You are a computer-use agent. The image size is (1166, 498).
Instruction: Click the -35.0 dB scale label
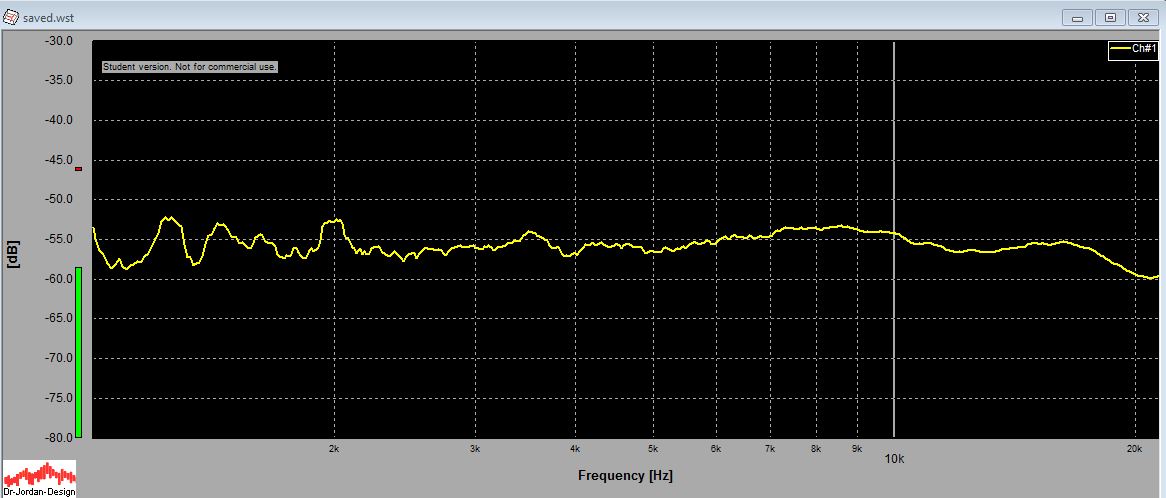pyautogui.click(x=58, y=80)
